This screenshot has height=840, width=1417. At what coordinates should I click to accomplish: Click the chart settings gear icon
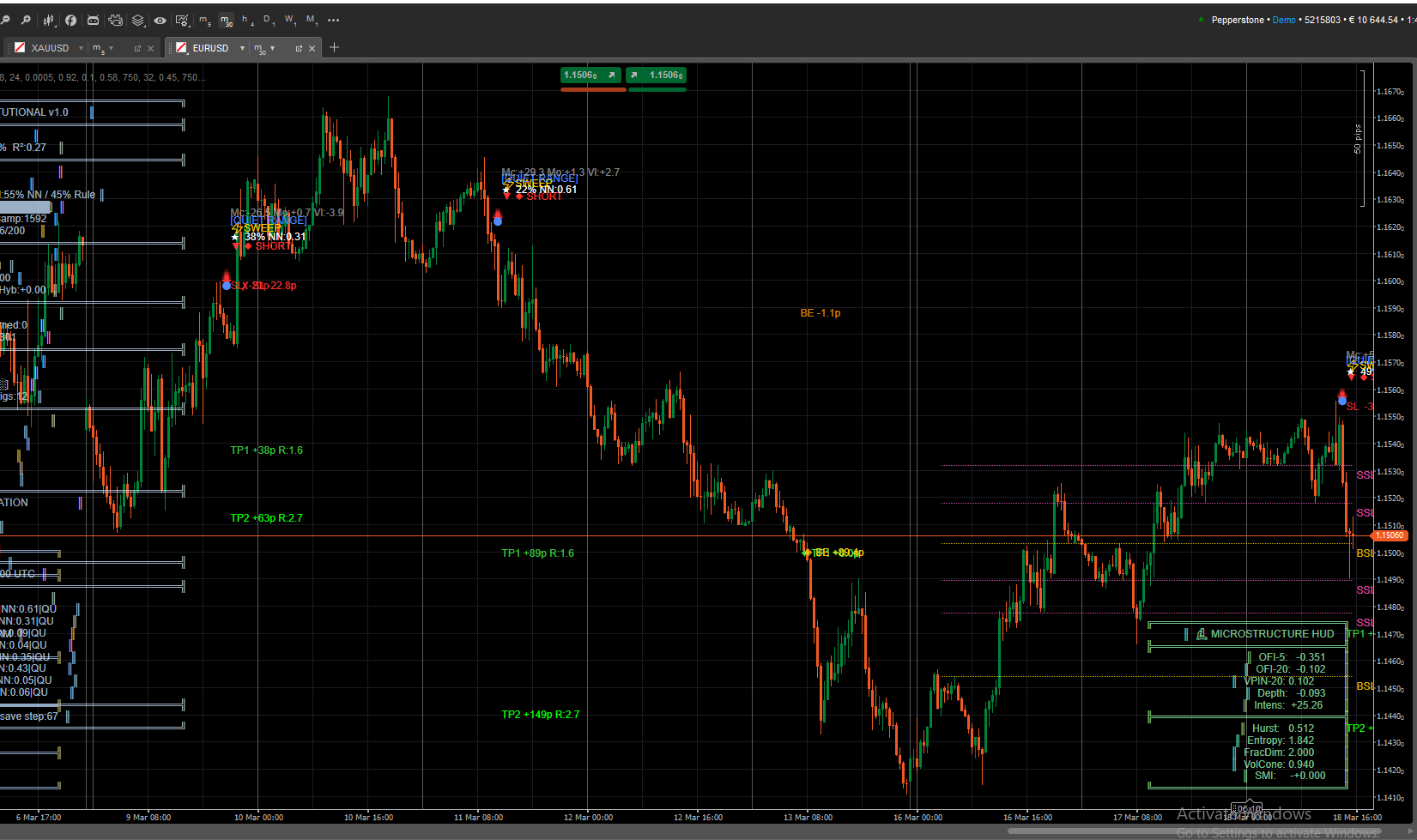[182, 20]
